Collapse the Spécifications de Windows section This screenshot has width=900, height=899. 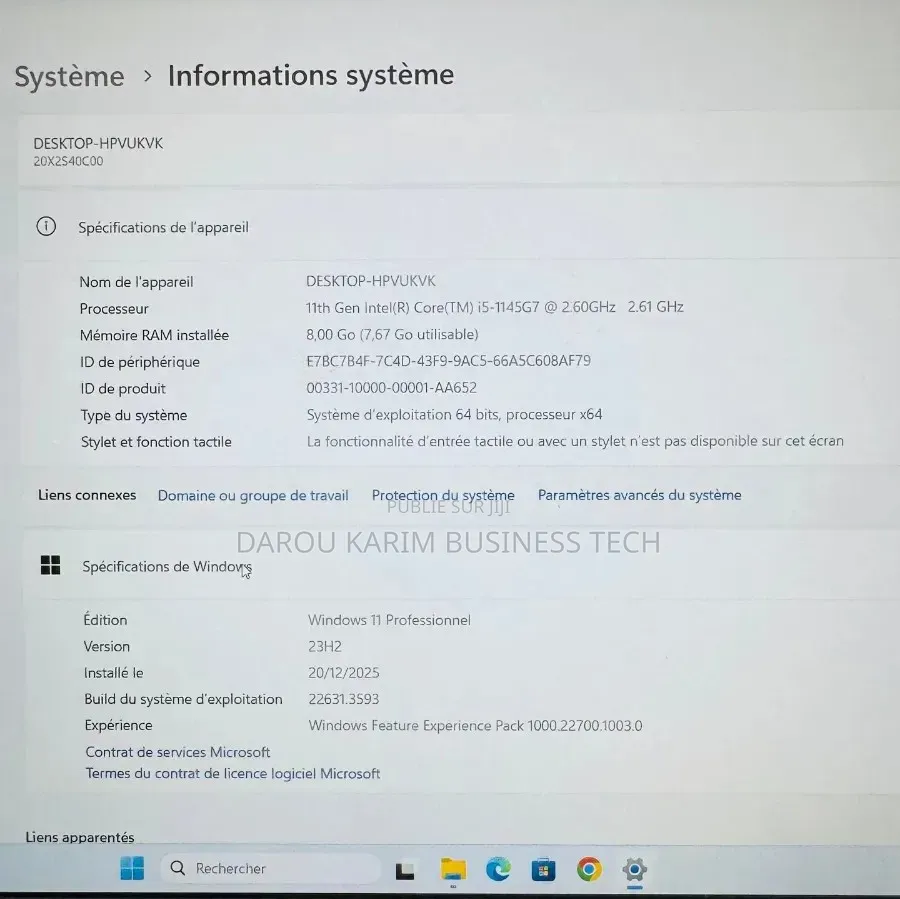(x=459, y=566)
